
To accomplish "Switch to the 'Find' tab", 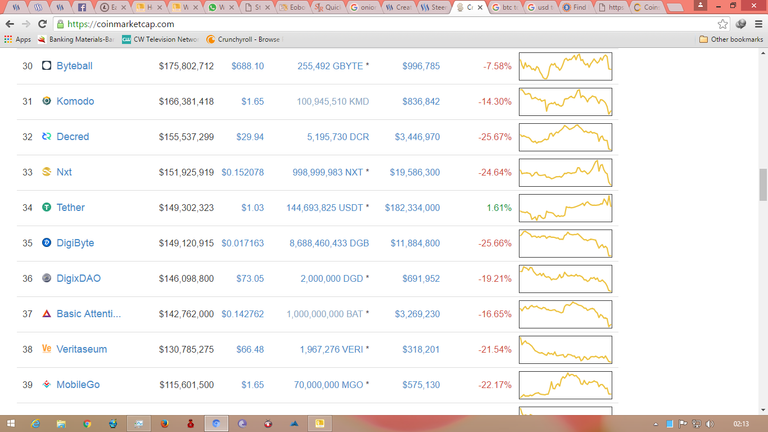I will coord(576,7).
